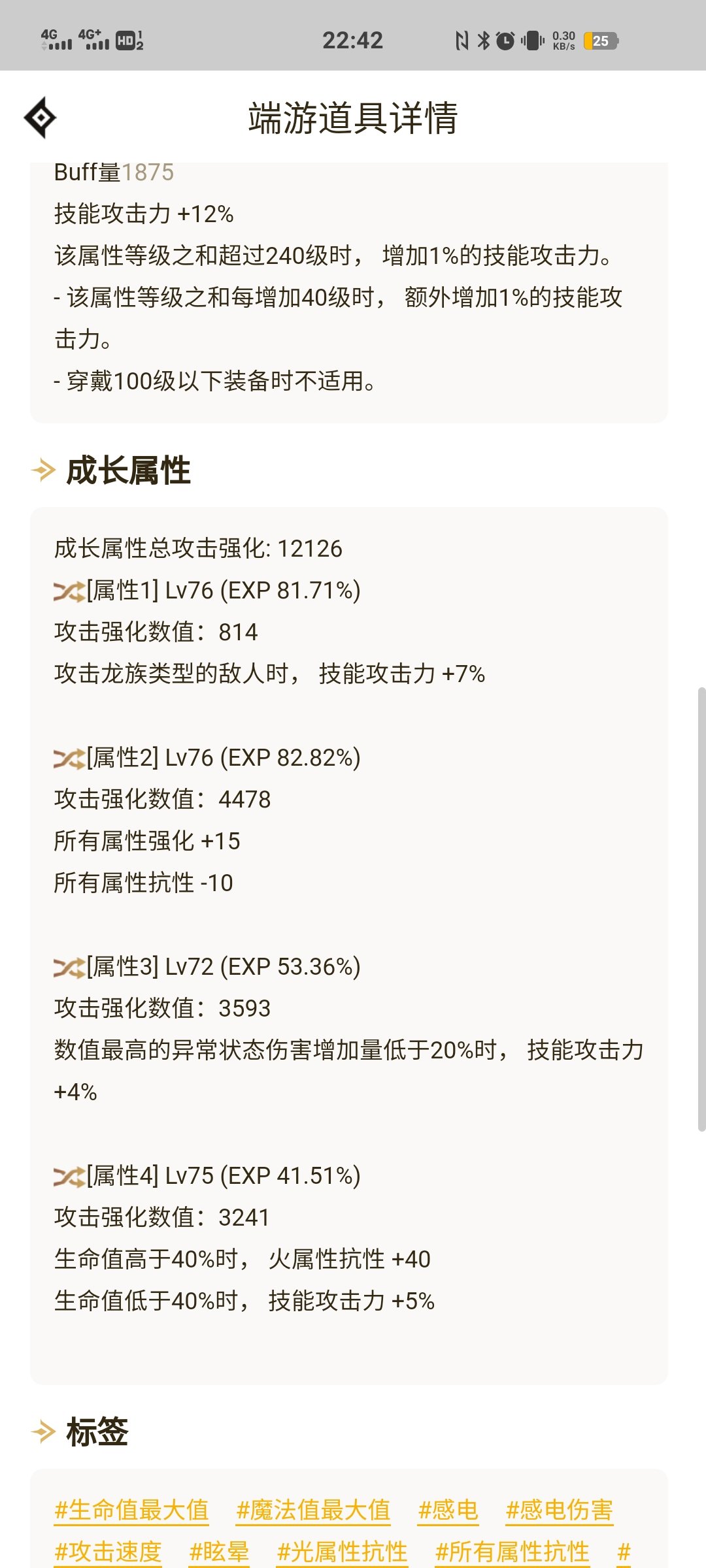This screenshot has height=1568, width=706.
Task: Tap the diamond back icon in header
Action: (x=41, y=118)
